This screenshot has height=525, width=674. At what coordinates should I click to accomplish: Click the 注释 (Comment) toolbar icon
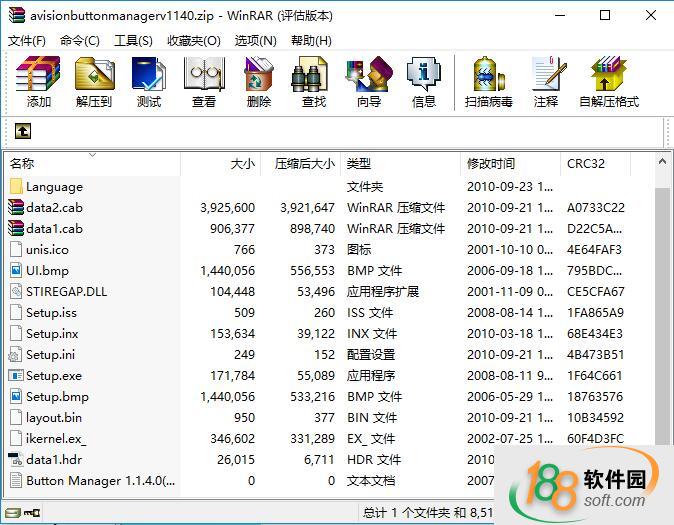click(x=546, y=81)
